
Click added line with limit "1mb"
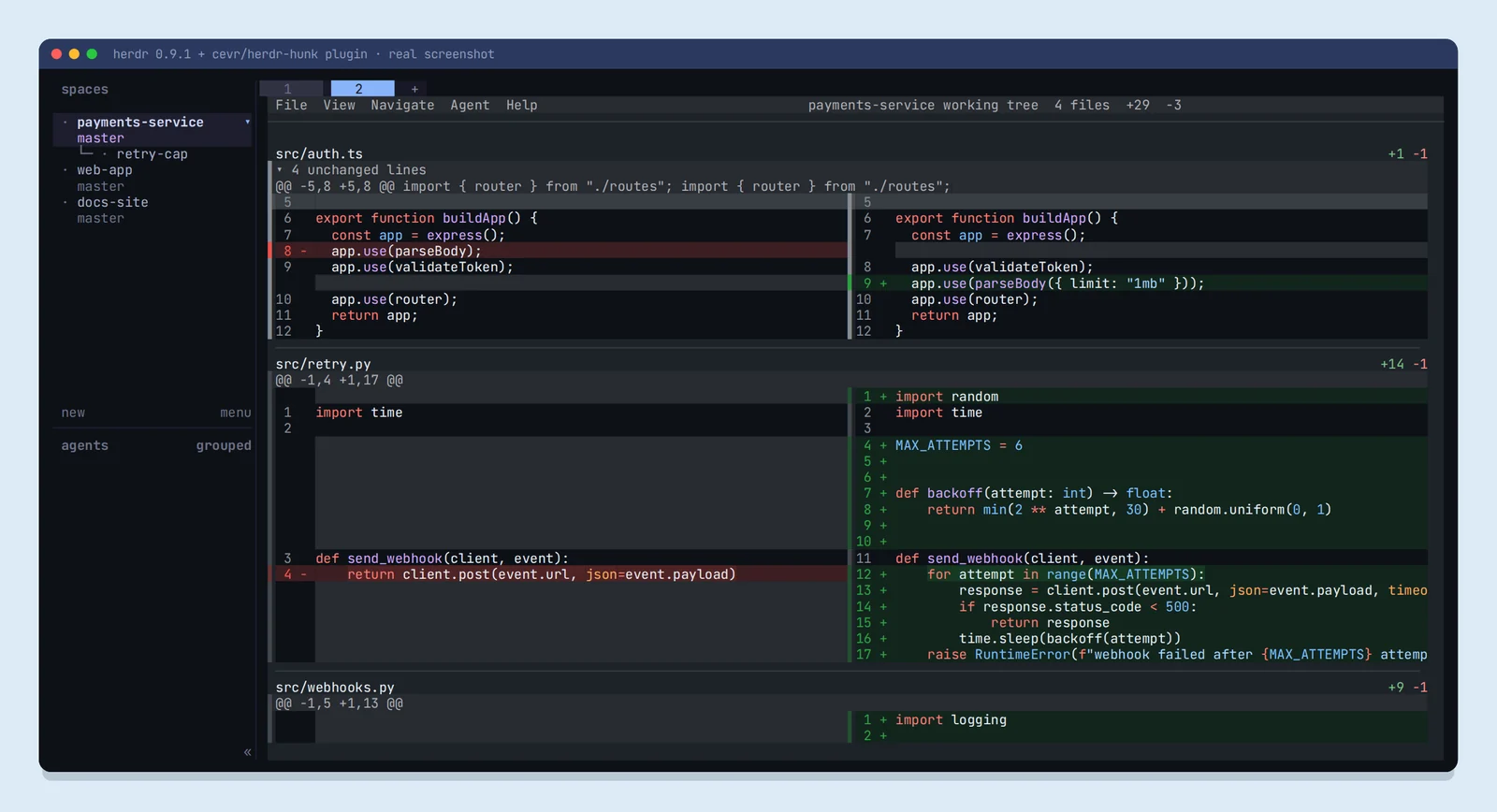point(1139,283)
